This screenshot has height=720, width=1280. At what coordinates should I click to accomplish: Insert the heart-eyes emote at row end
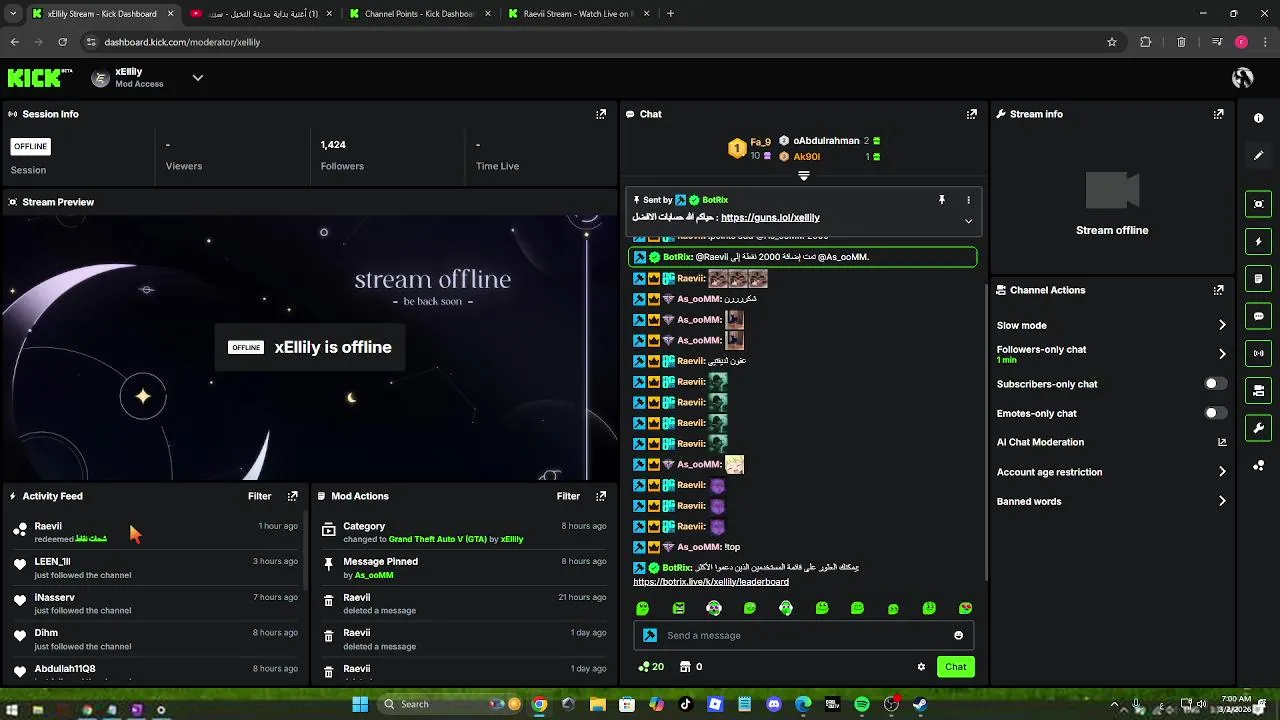point(965,608)
